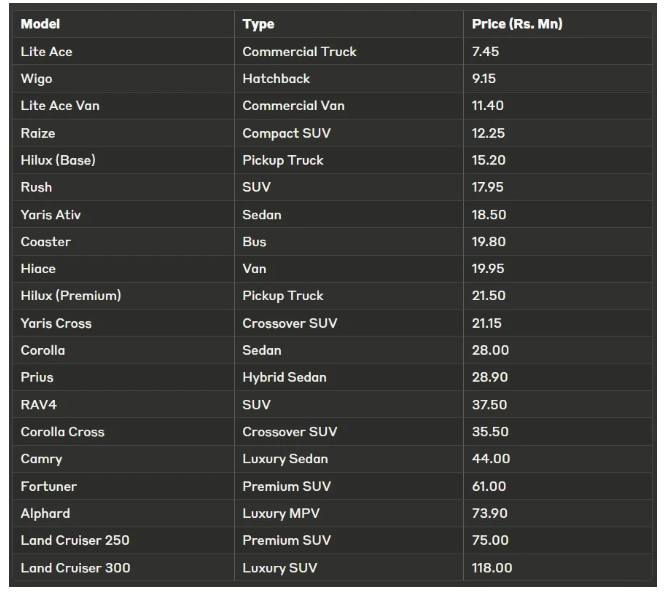Select the Raize row model cell
This screenshot has height=595, width=665.
point(38,133)
